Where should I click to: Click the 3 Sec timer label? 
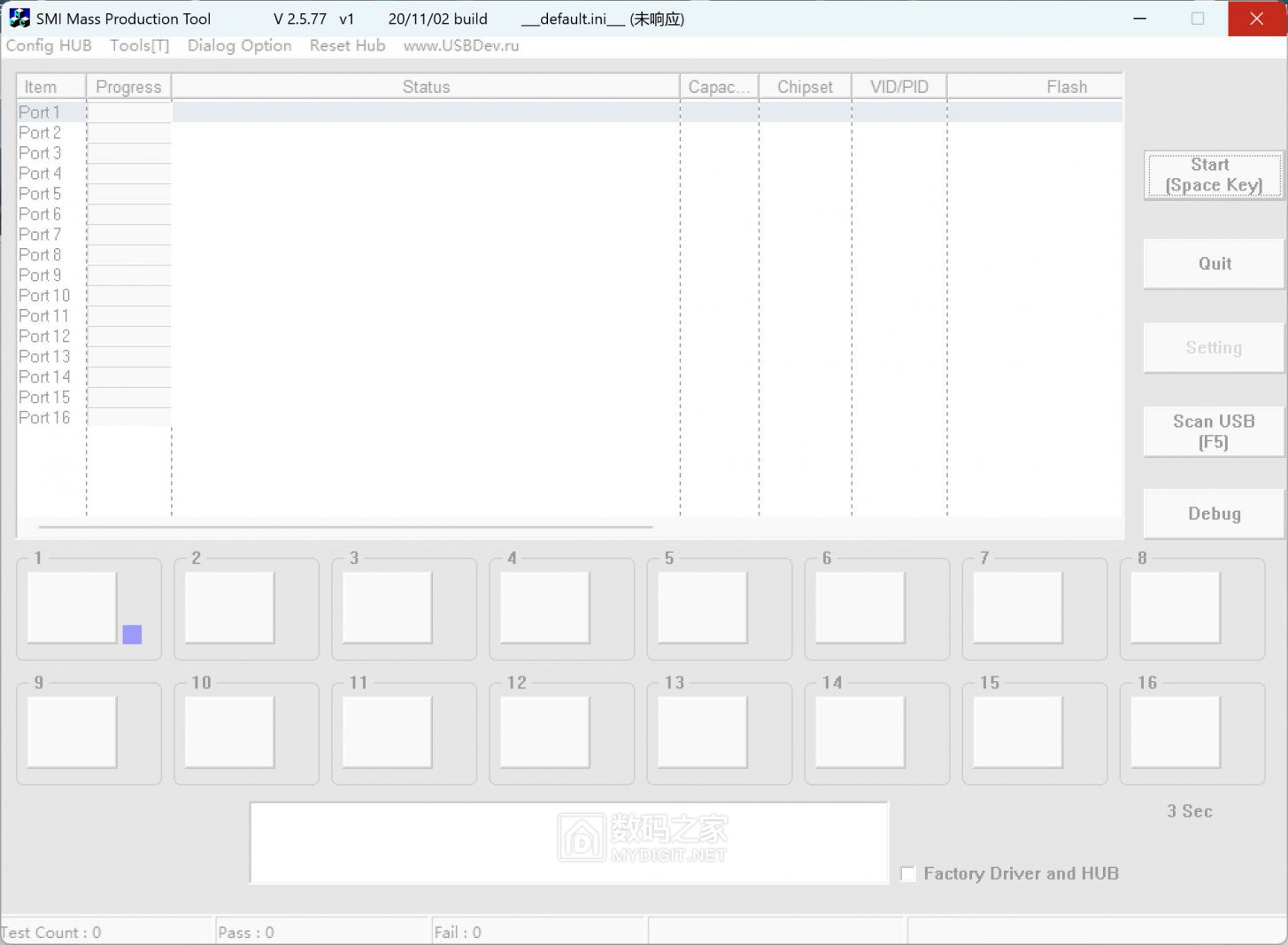click(x=1190, y=811)
